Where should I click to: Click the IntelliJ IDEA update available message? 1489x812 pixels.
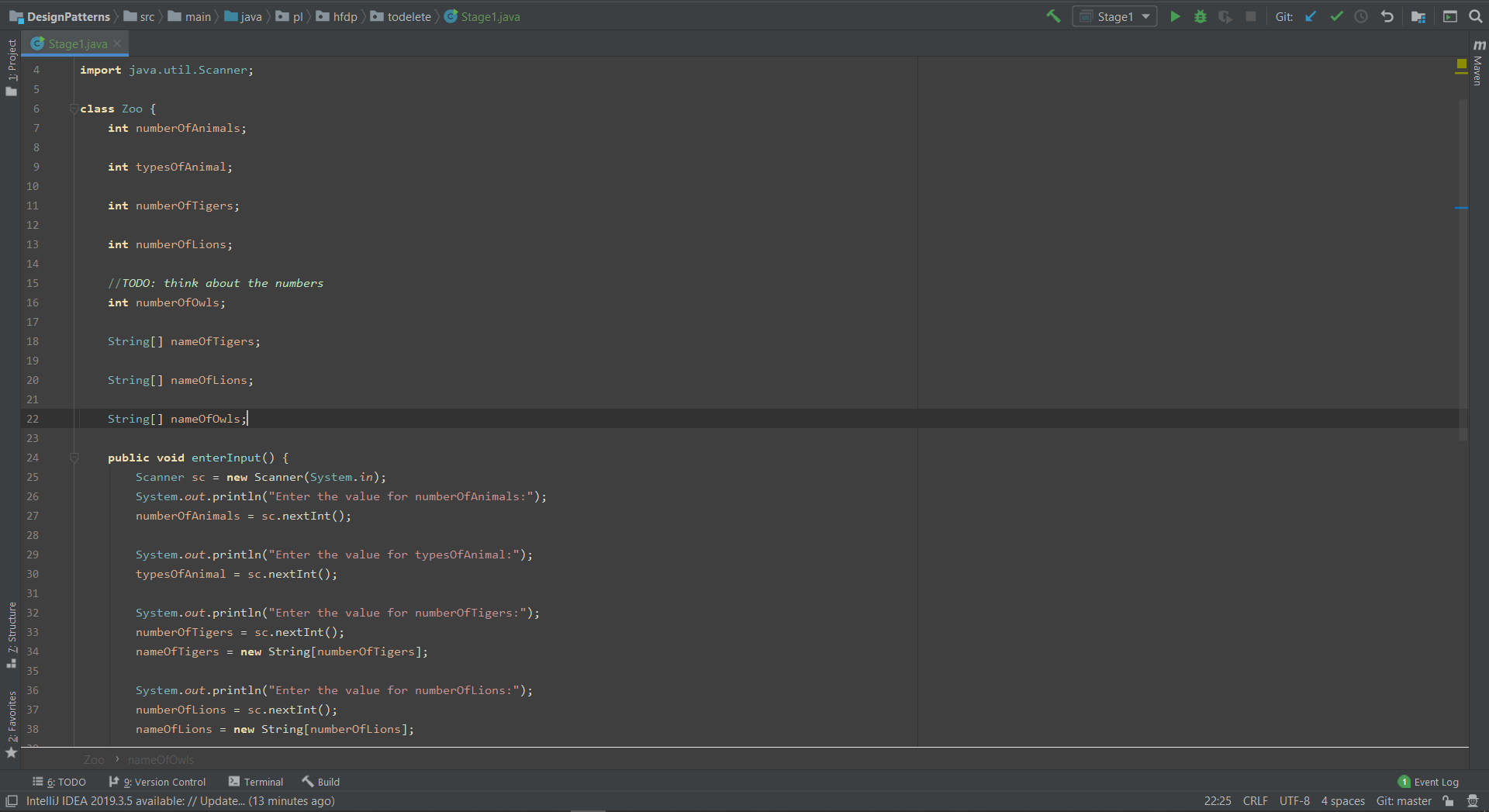181,801
